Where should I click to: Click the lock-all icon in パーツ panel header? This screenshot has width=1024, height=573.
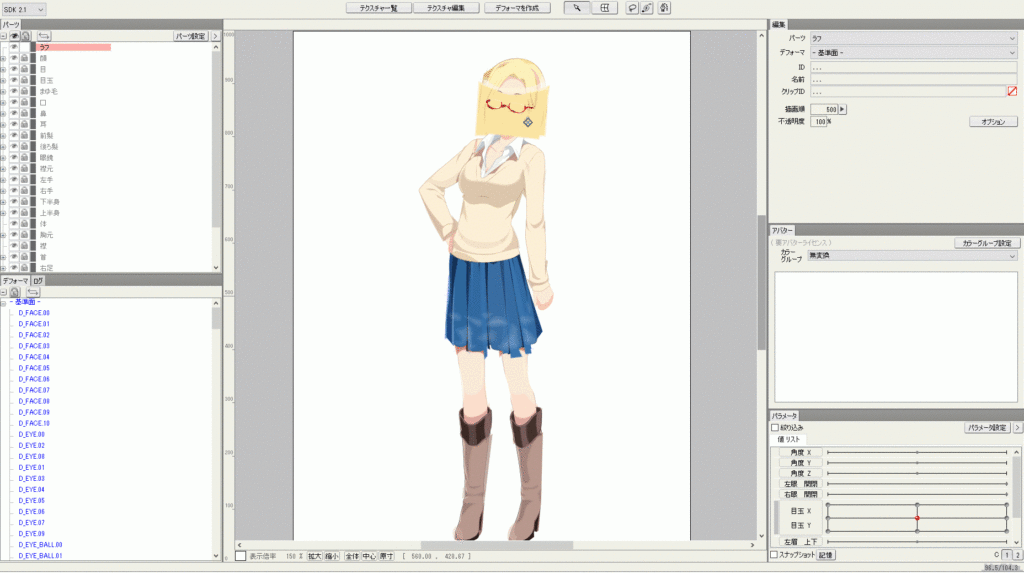tap(25, 35)
